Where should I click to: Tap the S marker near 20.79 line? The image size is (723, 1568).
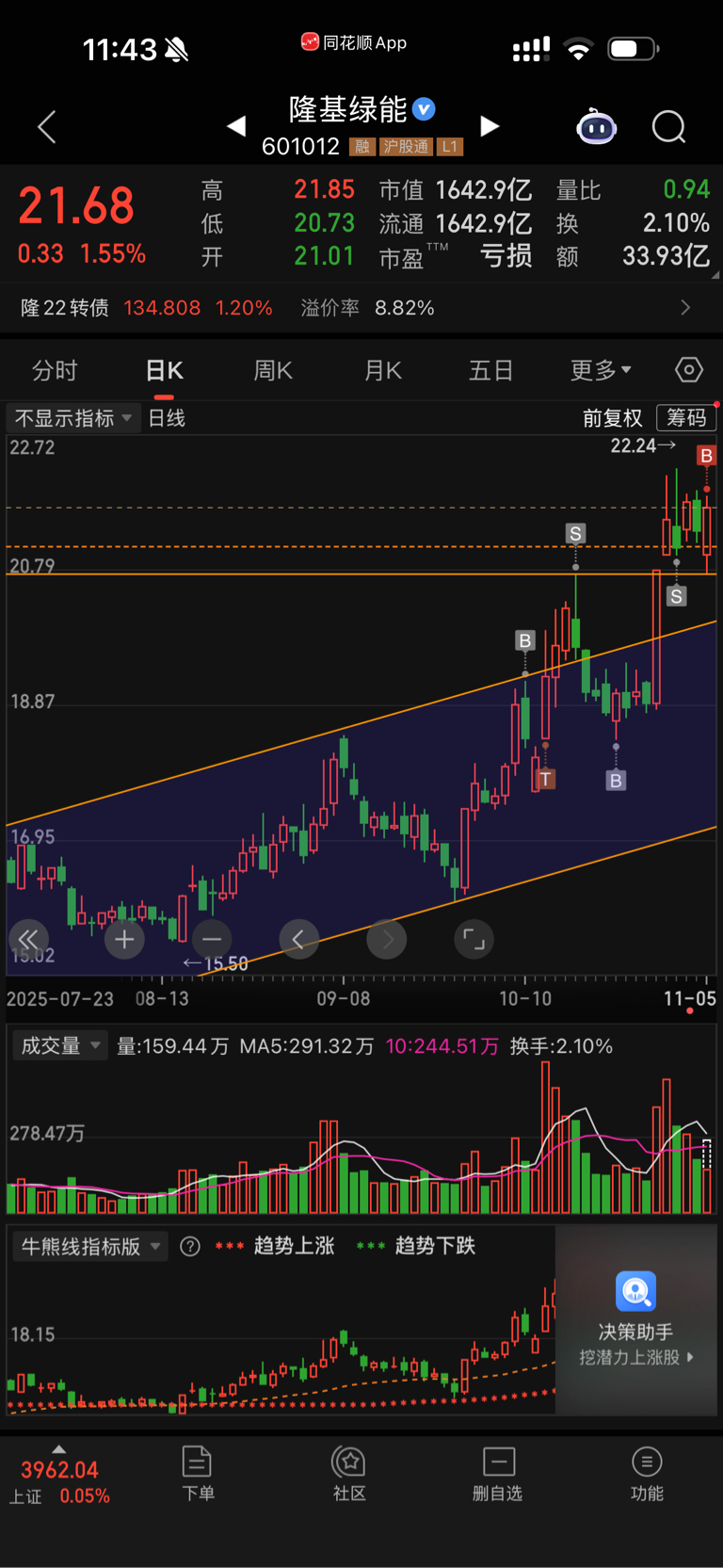coord(676,596)
